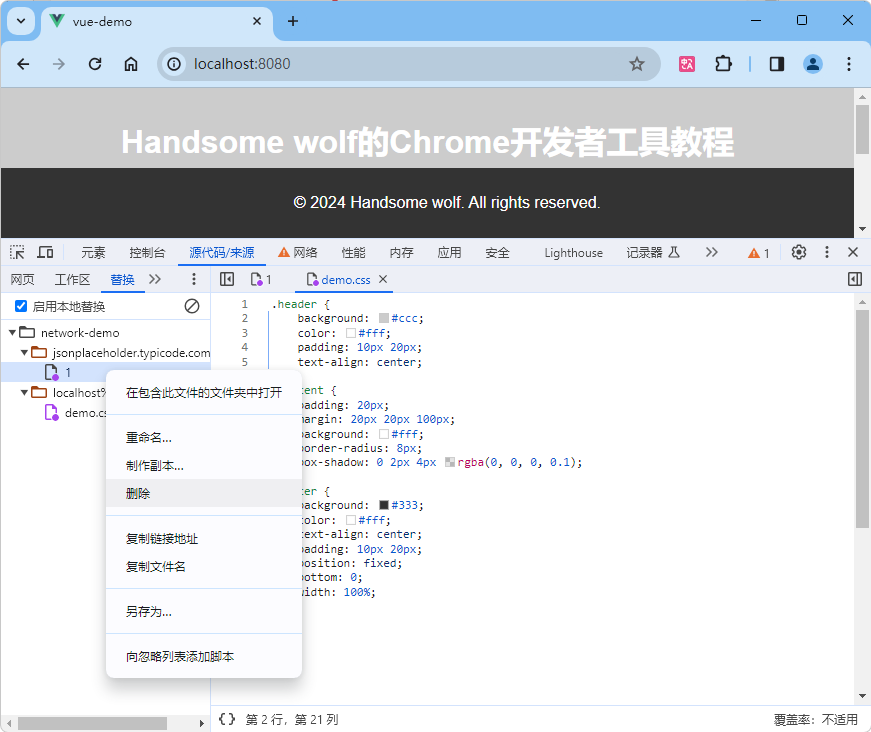This screenshot has height=732, width=871.
Task: Choose 删除 from context menu
Action: (204, 493)
